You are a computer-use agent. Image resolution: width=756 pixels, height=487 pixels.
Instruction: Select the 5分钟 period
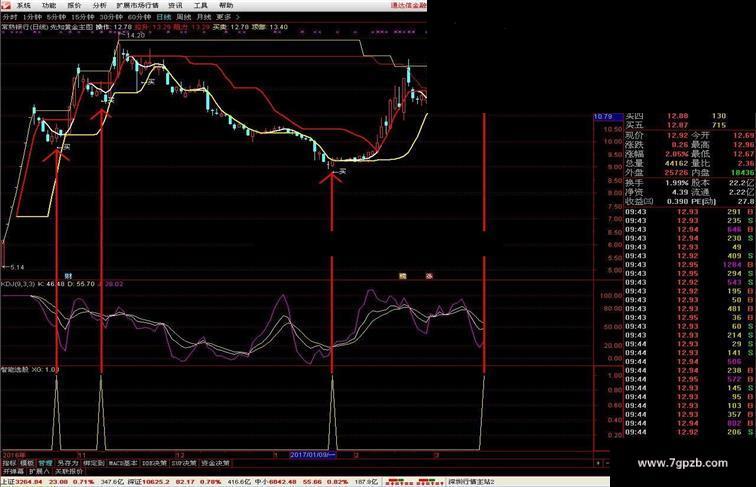[56, 17]
